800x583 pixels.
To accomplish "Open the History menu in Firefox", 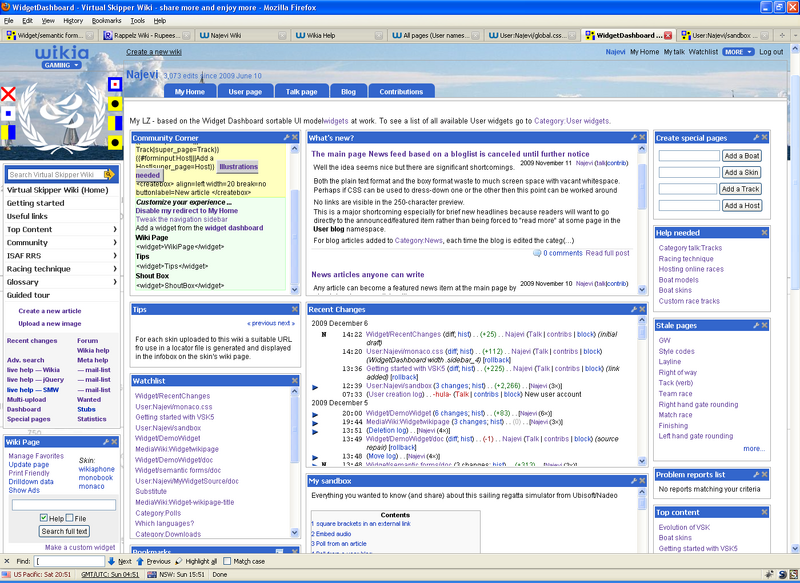I will [73, 20].
